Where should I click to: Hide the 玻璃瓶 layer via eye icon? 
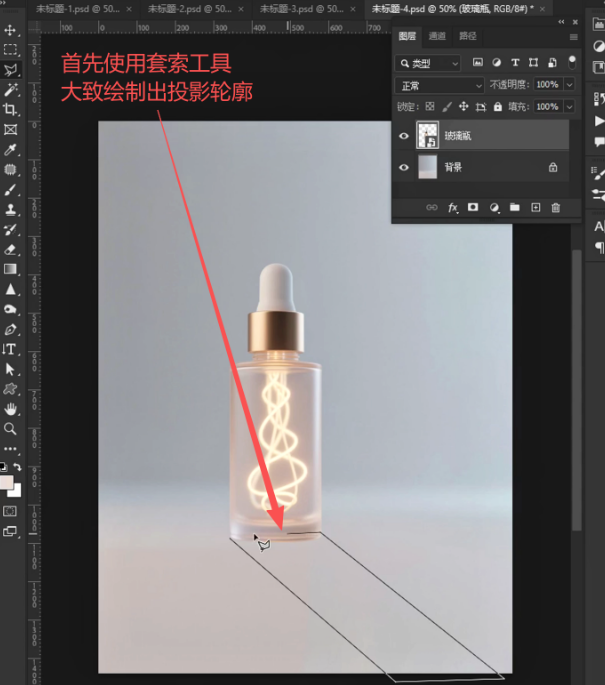[x=404, y=136]
